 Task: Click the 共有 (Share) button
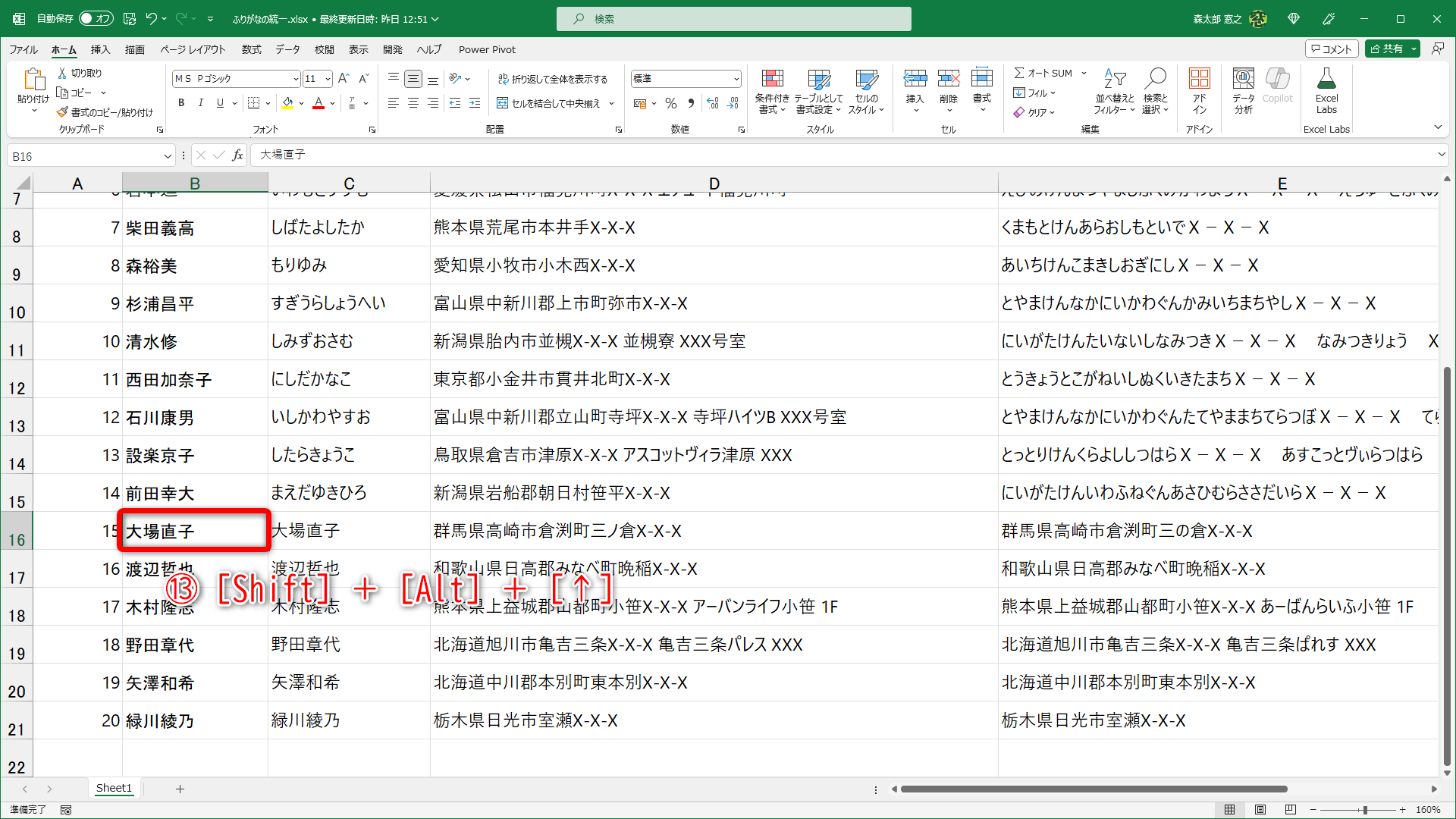tap(1392, 48)
